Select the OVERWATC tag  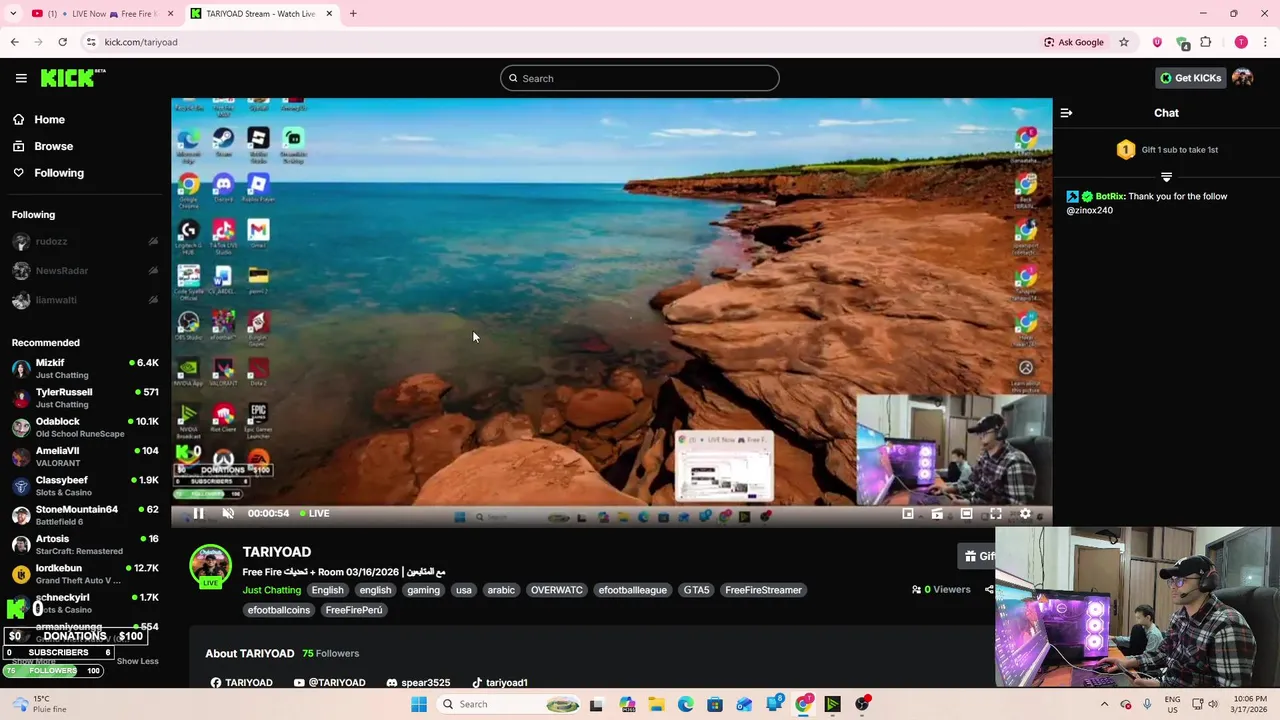pos(557,590)
